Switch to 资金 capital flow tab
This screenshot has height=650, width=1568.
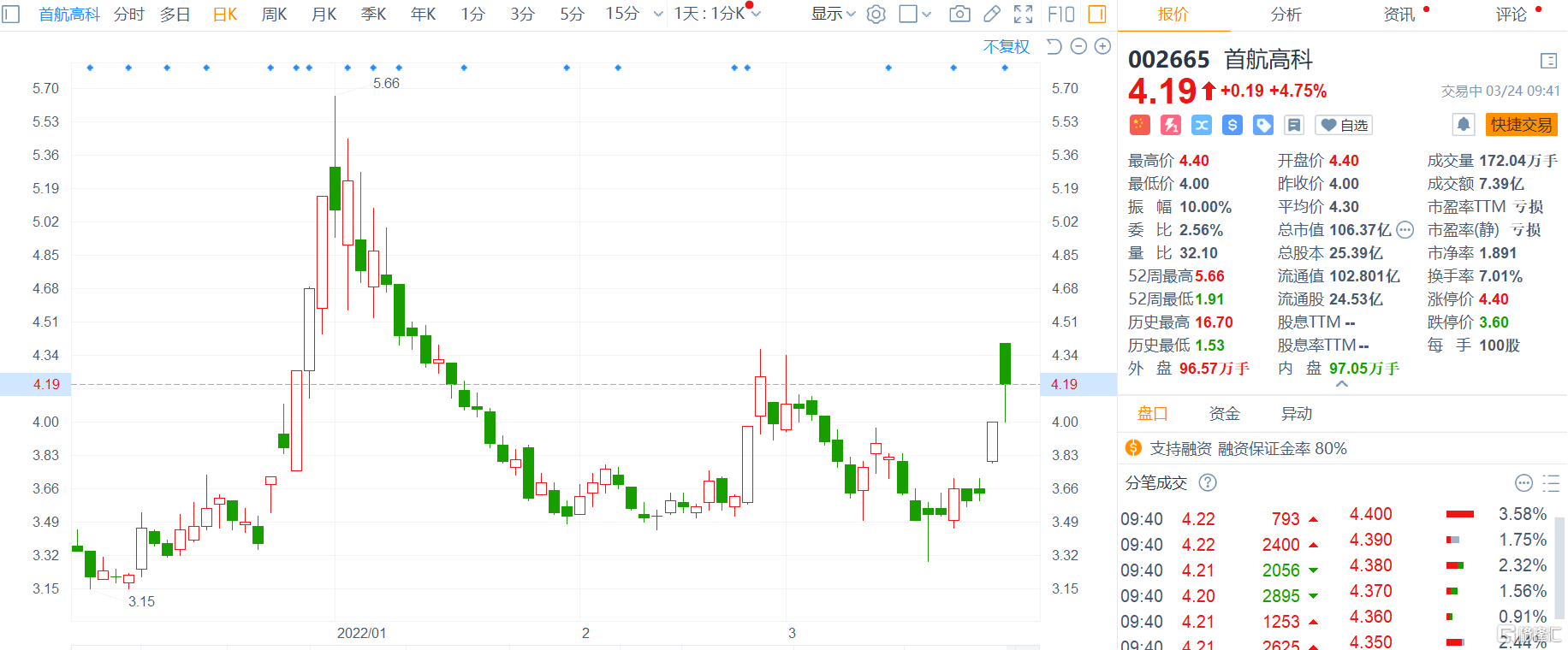(x=1224, y=414)
